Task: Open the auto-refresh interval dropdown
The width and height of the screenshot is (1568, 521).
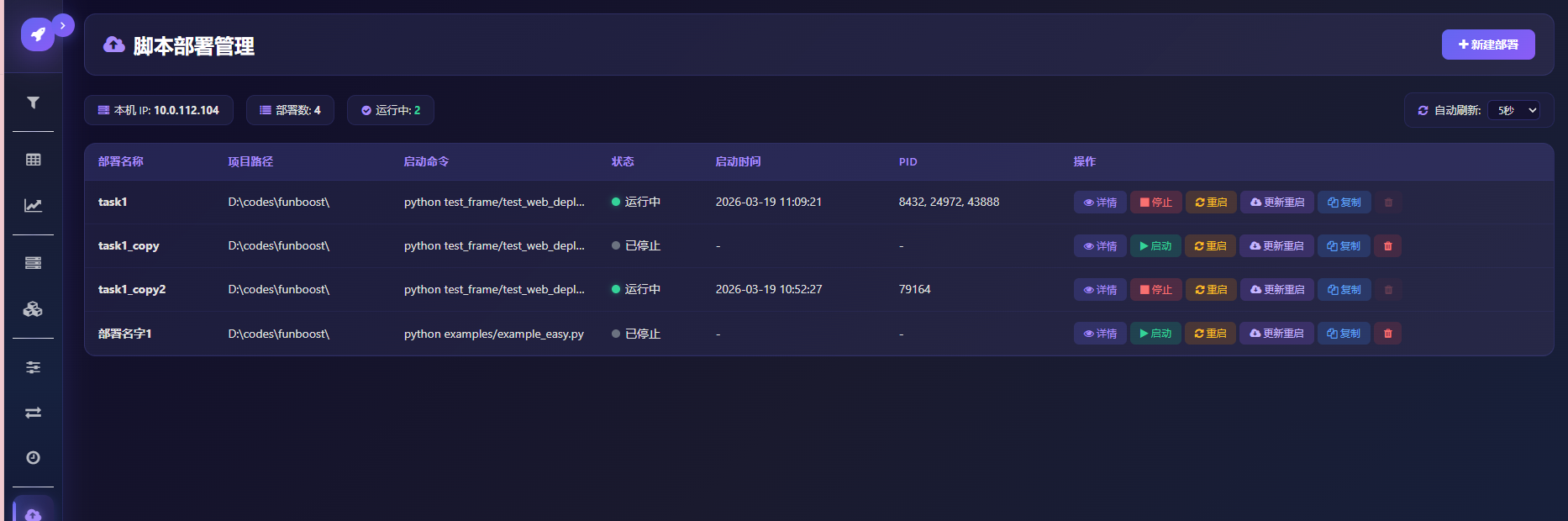Action: pyautogui.click(x=1513, y=110)
